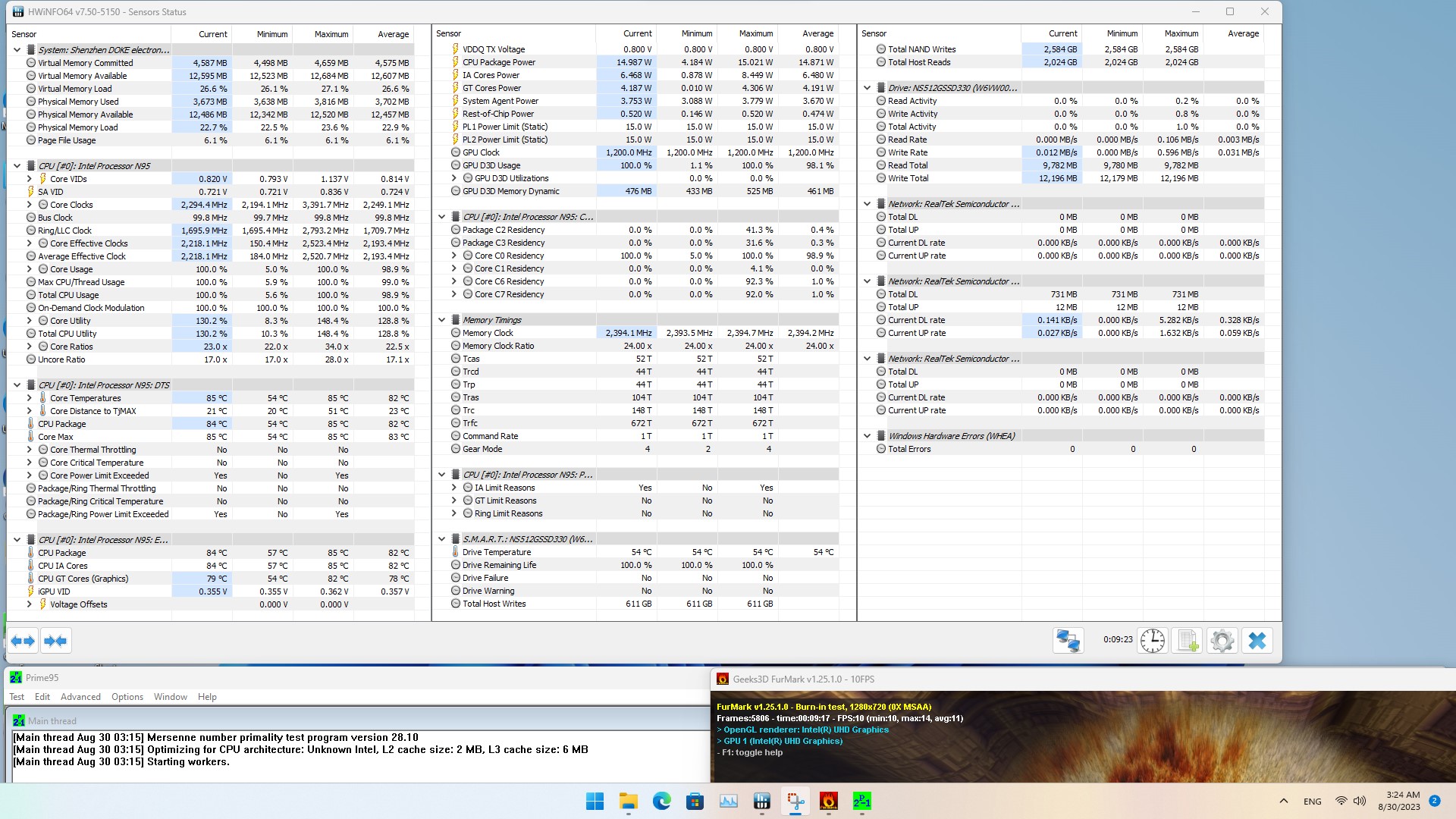Collapse the Memory Timings sensor group

(442, 320)
